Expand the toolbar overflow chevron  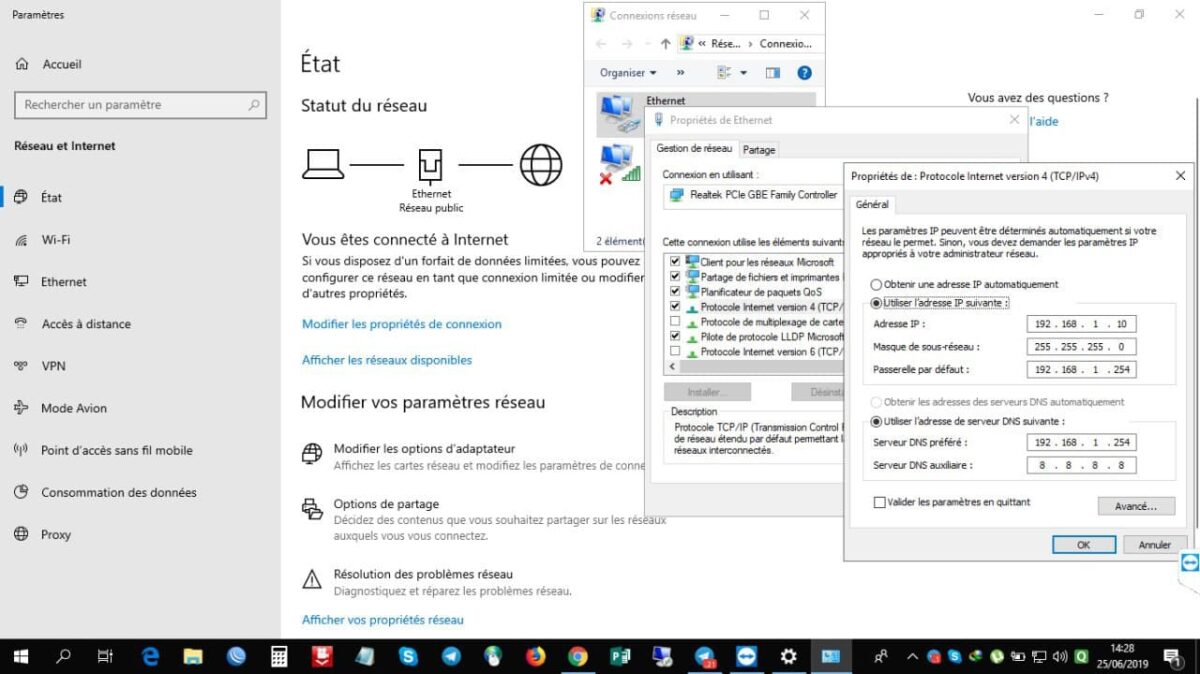(681, 73)
